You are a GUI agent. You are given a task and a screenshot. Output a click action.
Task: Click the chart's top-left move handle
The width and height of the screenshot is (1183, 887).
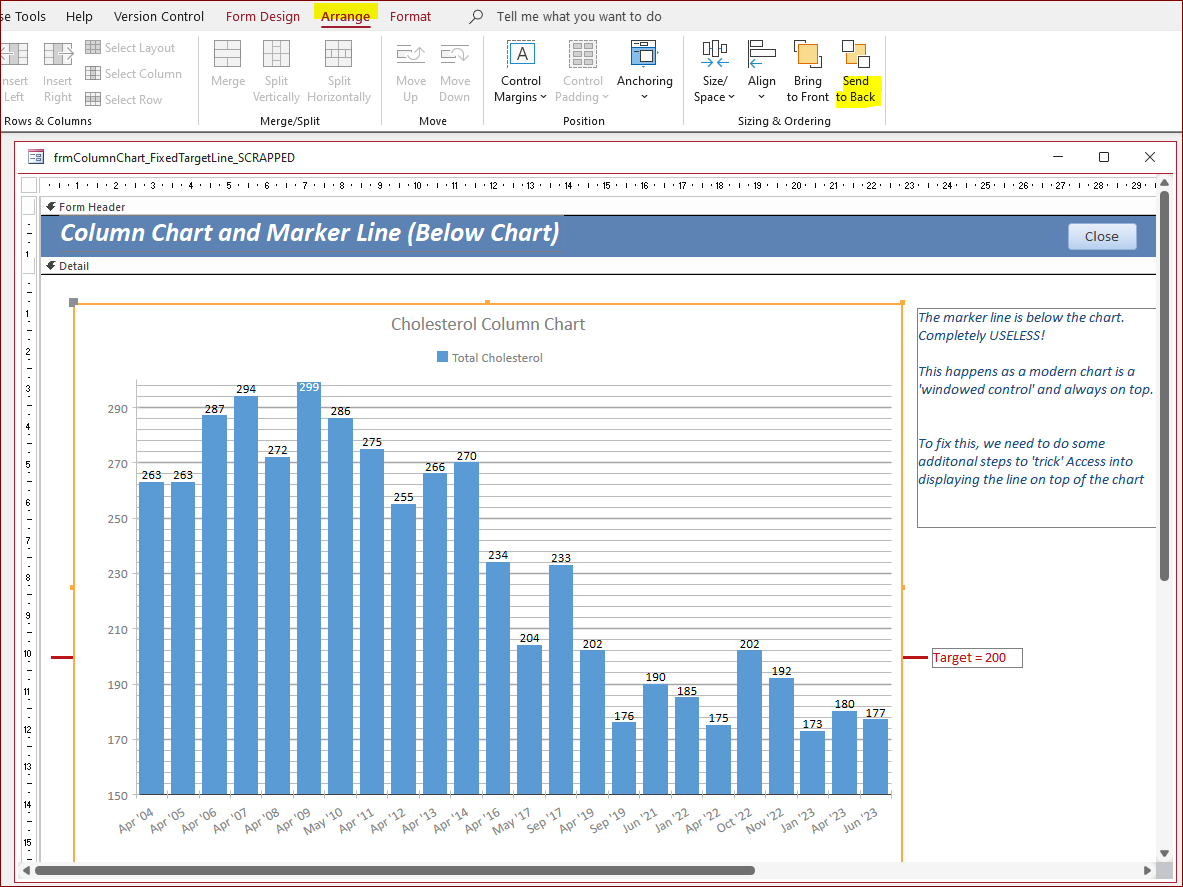pyautogui.click(x=73, y=302)
